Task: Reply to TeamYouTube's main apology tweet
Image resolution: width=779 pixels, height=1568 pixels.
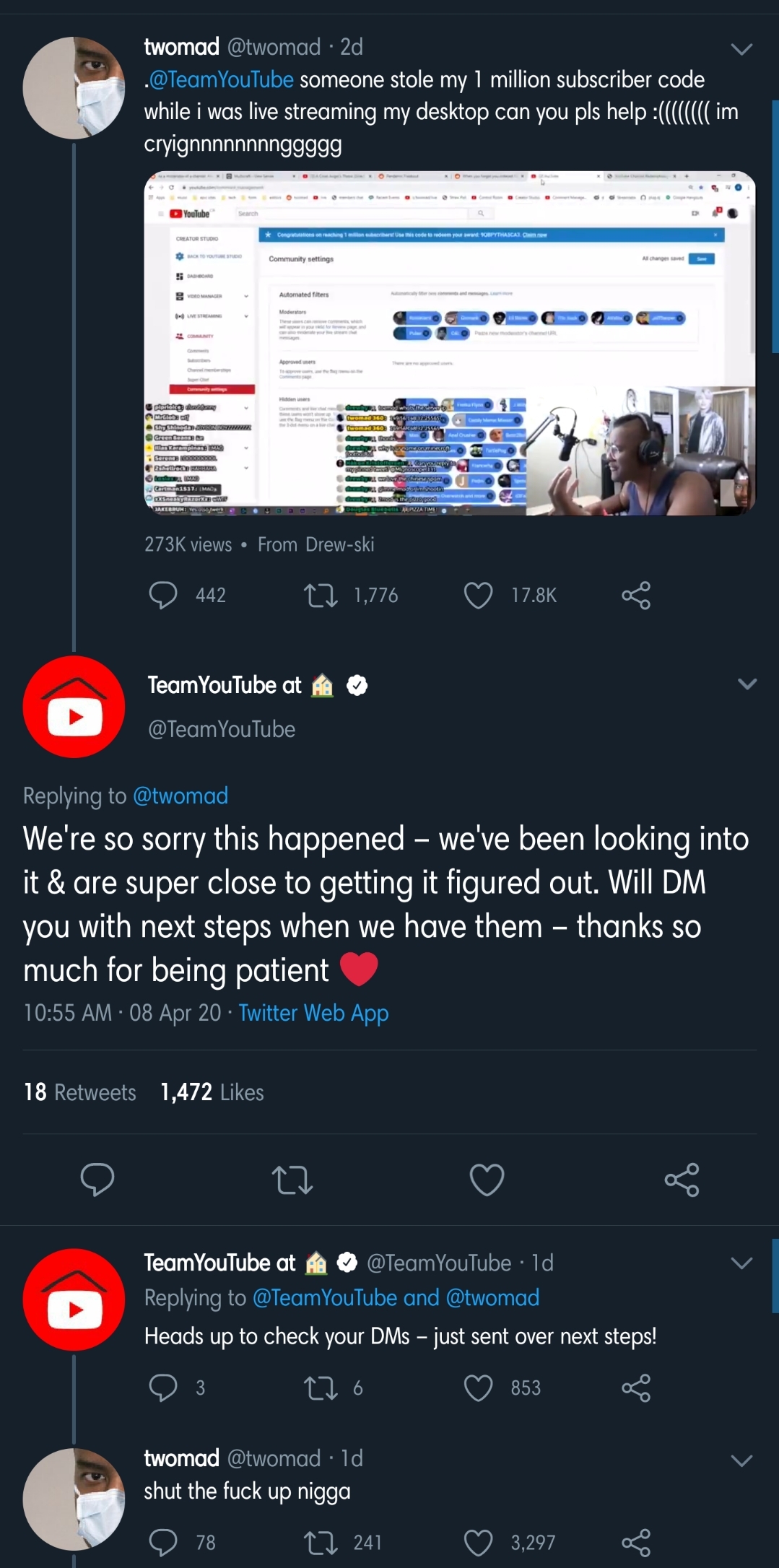Action: [x=97, y=1180]
